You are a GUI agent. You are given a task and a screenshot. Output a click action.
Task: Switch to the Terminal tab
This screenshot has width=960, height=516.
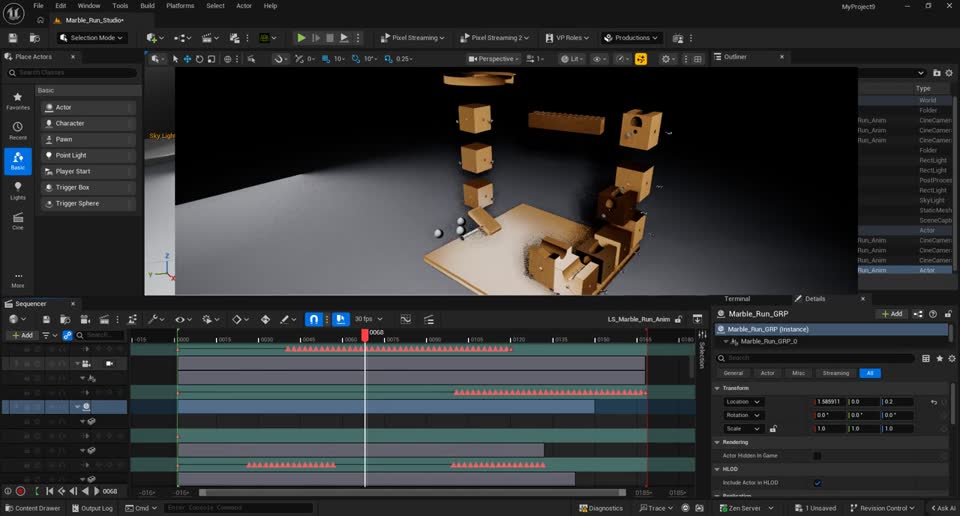point(737,299)
